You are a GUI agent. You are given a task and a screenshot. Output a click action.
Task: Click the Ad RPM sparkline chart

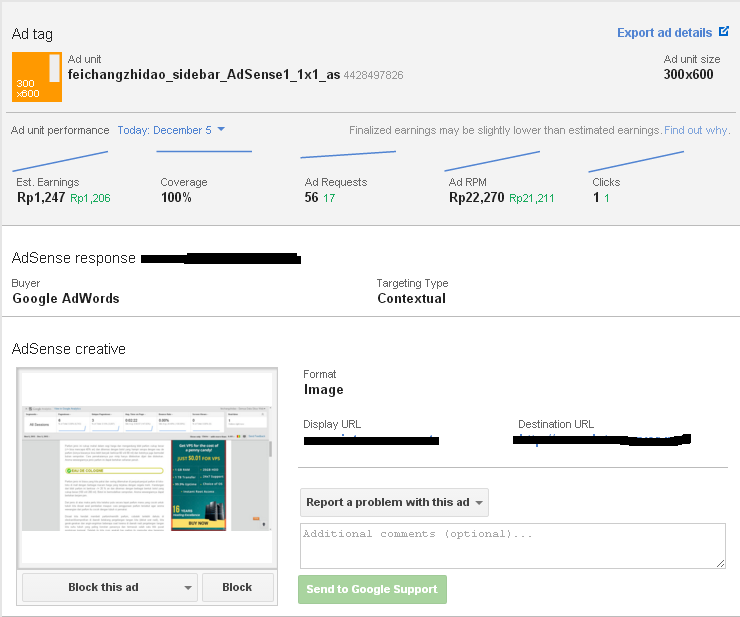tap(492, 160)
